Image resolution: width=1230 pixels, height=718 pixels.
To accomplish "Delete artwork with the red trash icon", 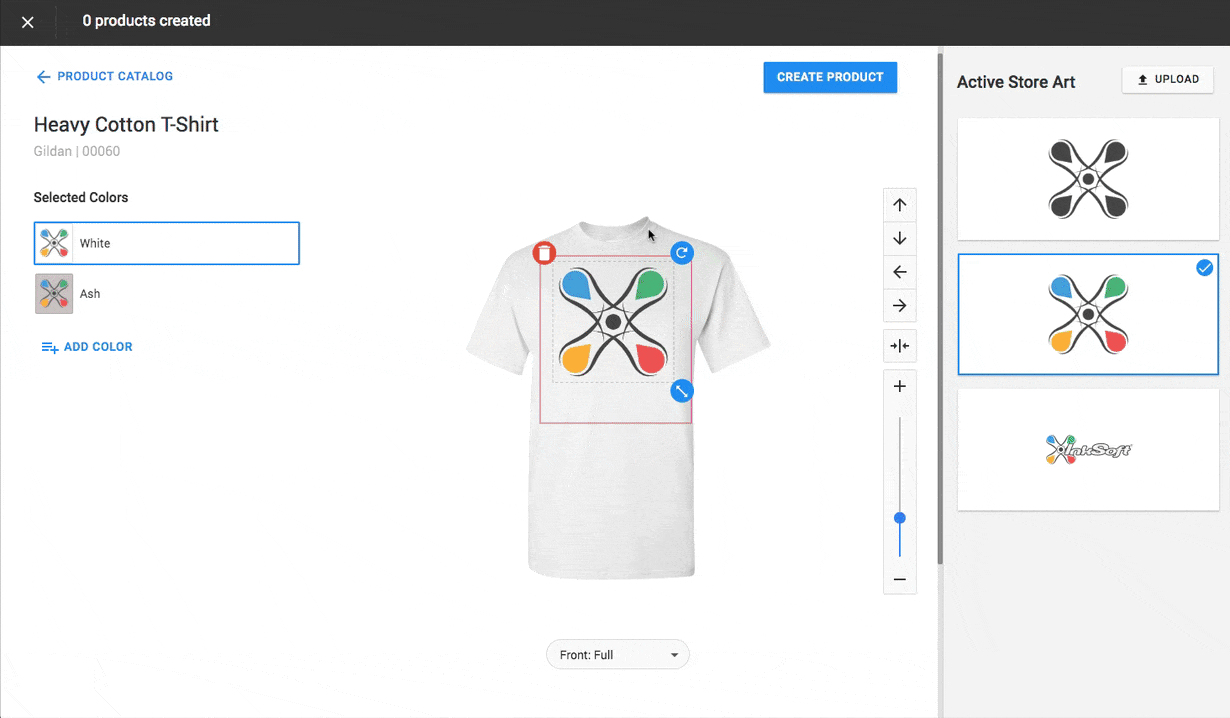I will pos(544,253).
